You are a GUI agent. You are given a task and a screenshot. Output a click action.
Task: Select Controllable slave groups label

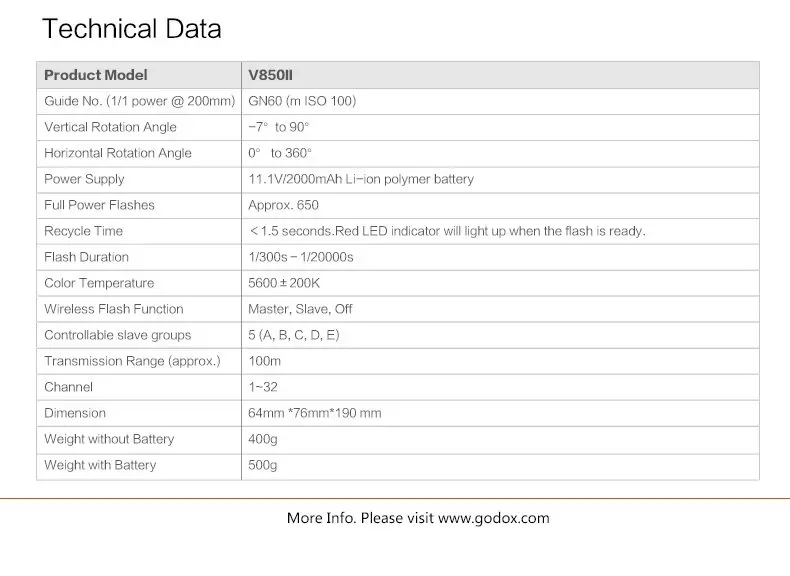tap(118, 335)
